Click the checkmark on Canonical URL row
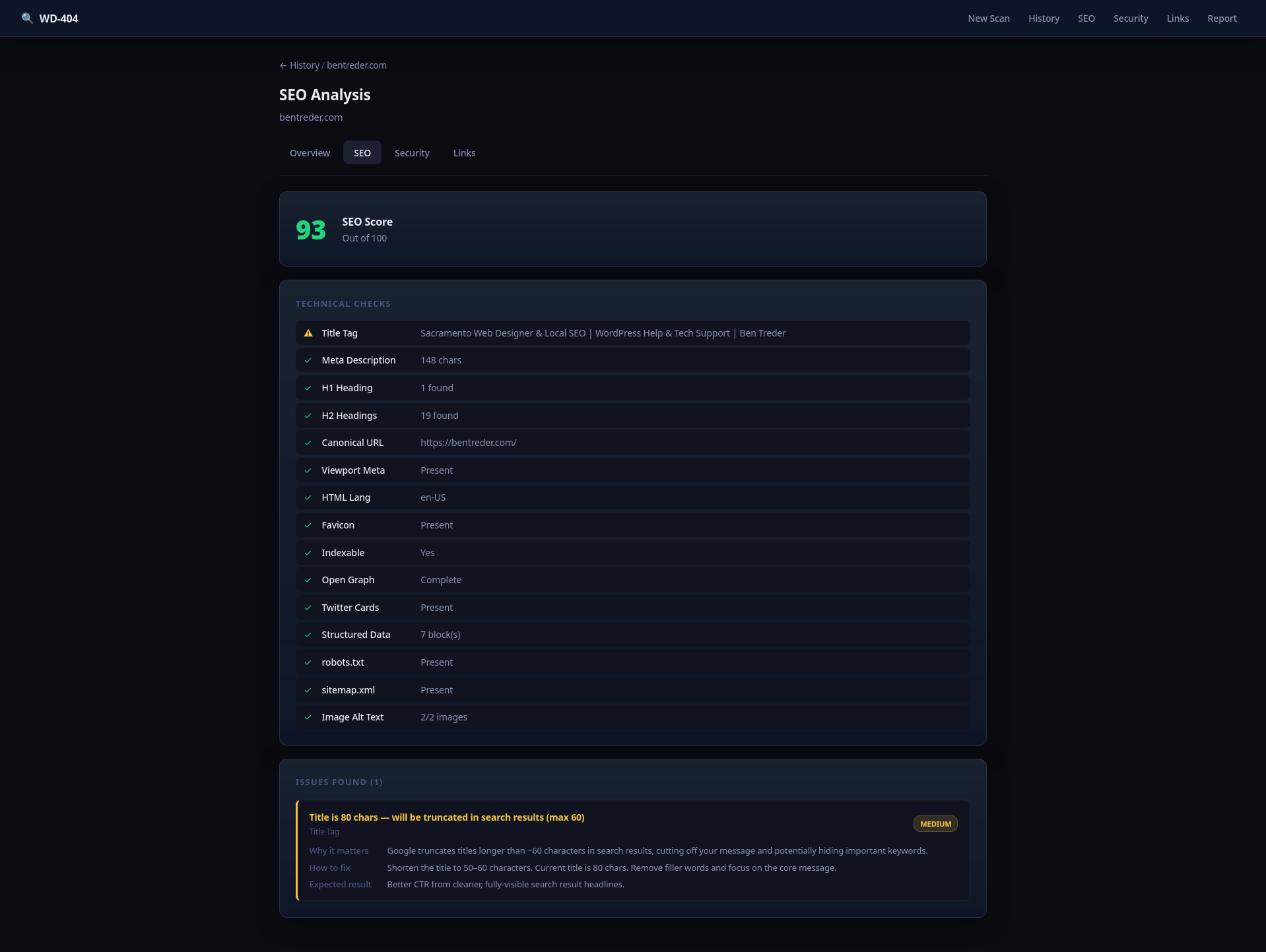 308,443
